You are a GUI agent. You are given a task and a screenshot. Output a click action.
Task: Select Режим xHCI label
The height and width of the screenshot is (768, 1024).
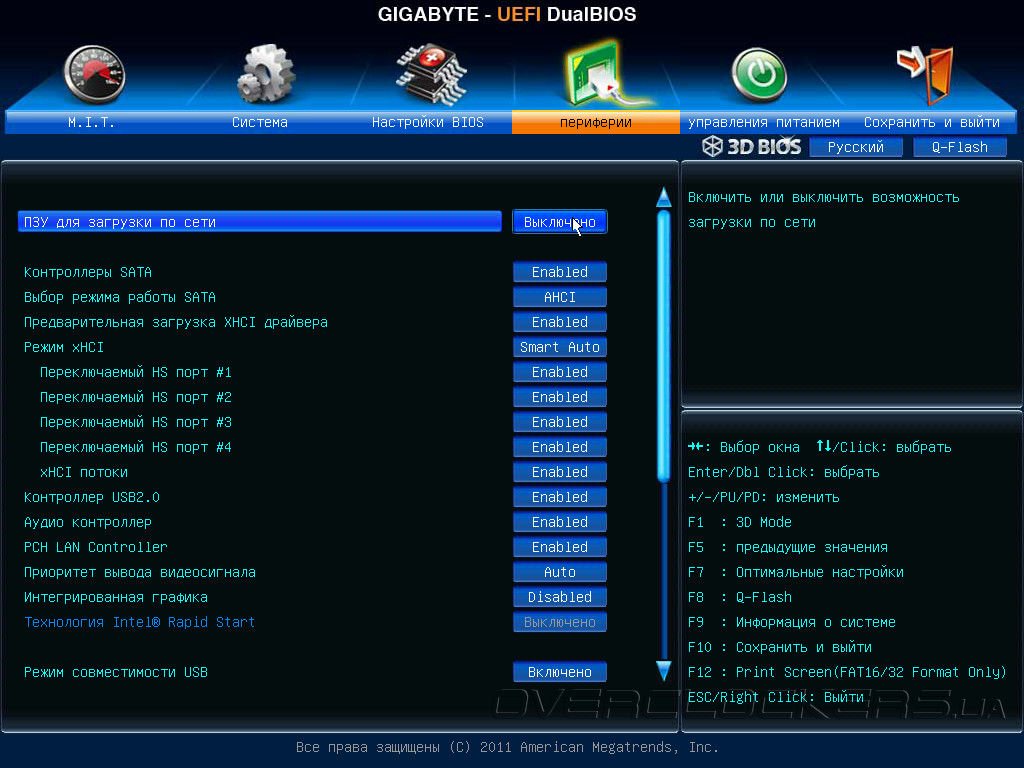63,347
